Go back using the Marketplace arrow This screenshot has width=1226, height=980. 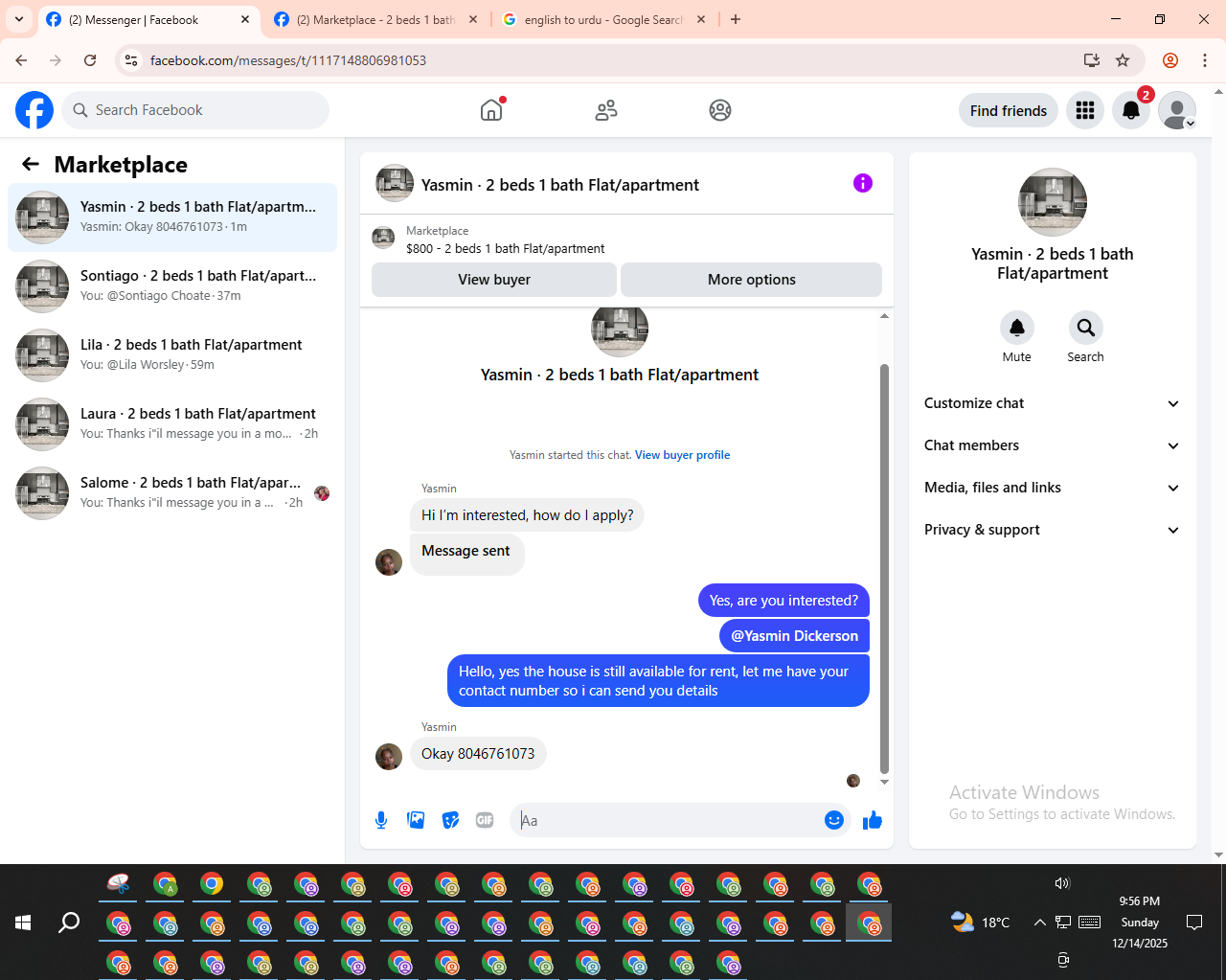coord(31,164)
